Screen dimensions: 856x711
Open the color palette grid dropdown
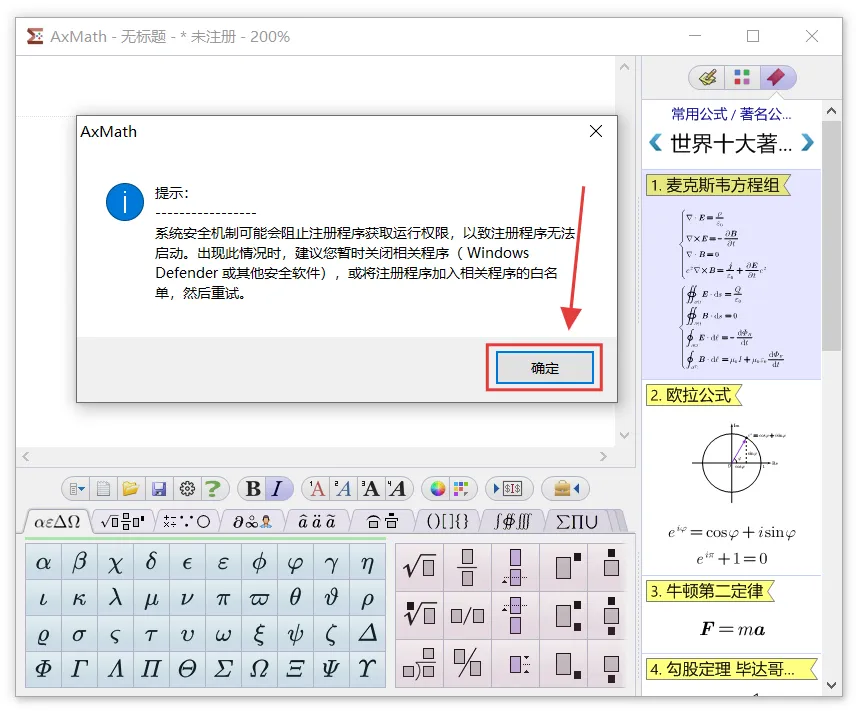click(461, 488)
